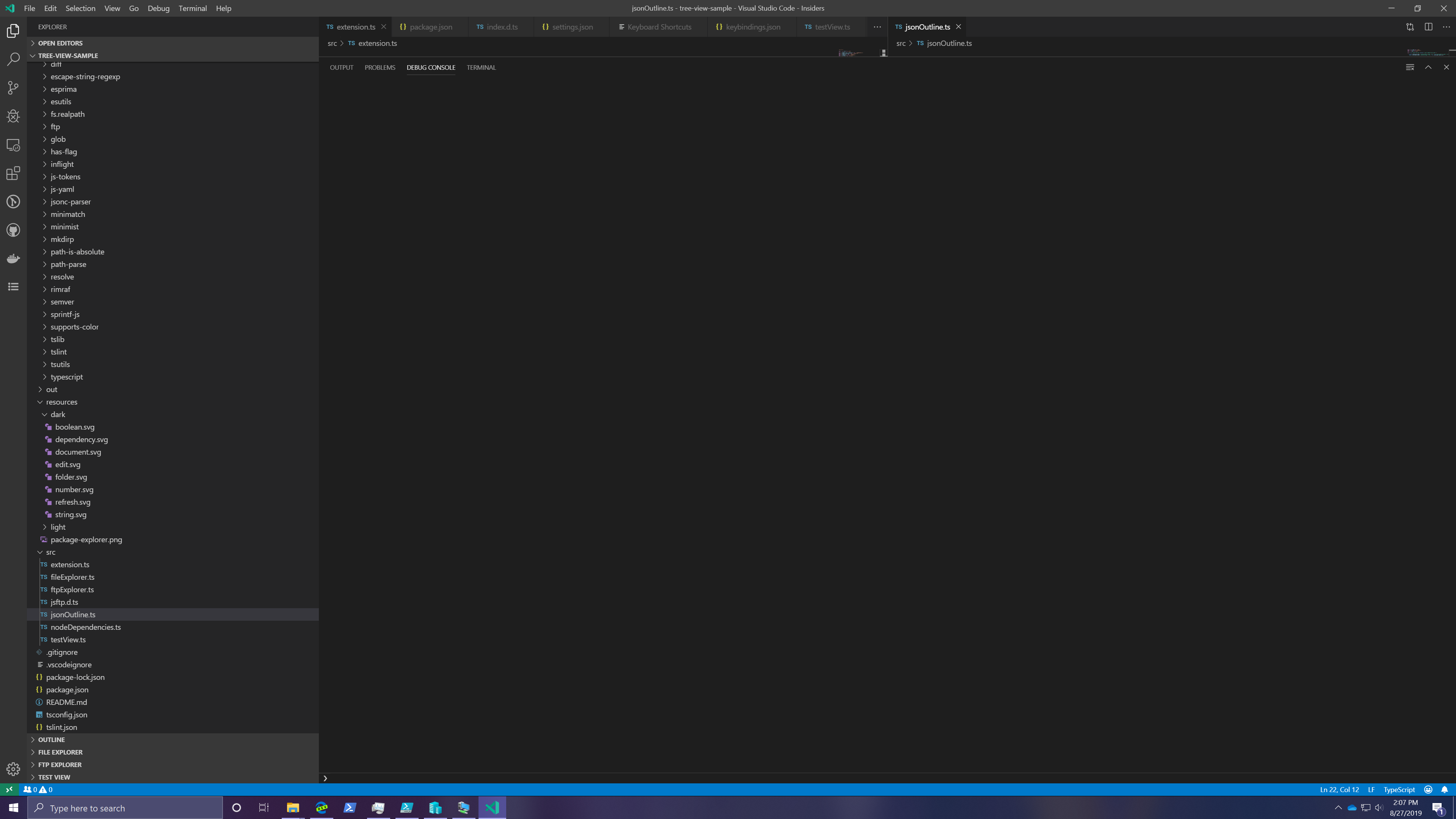Collapse the resources folder

pyautogui.click(x=173, y=402)
